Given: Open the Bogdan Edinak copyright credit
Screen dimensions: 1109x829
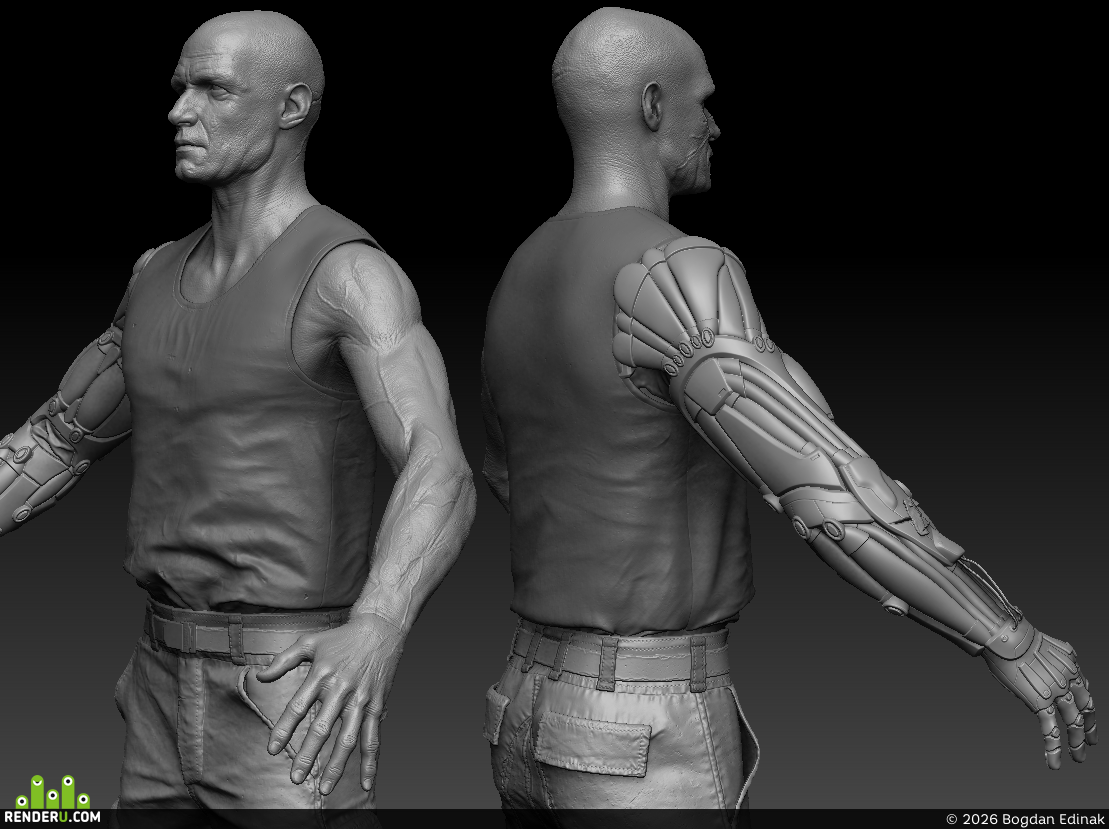Looking at the screenshot, I should click(x=1025, y=819).
